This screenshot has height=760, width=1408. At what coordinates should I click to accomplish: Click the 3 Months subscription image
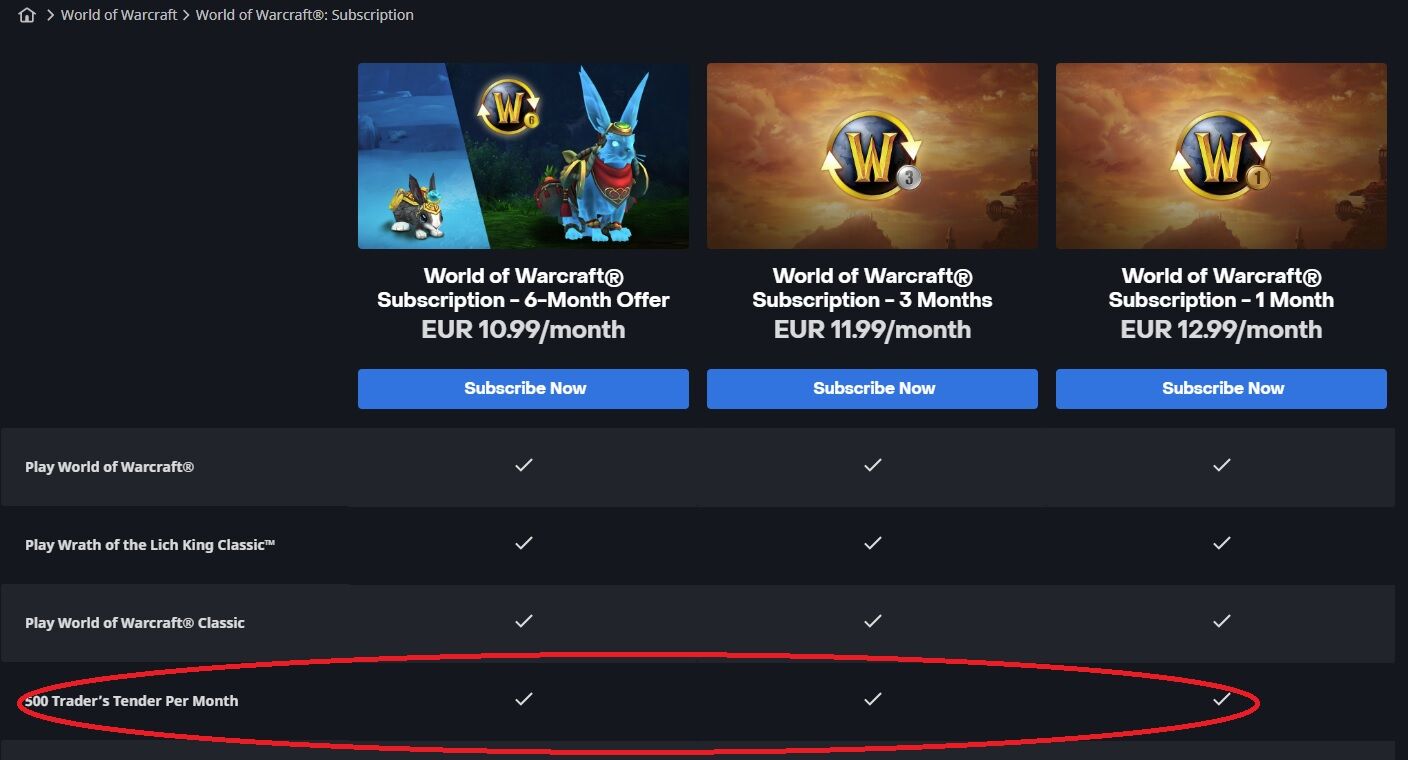click(x=872, y=156)
